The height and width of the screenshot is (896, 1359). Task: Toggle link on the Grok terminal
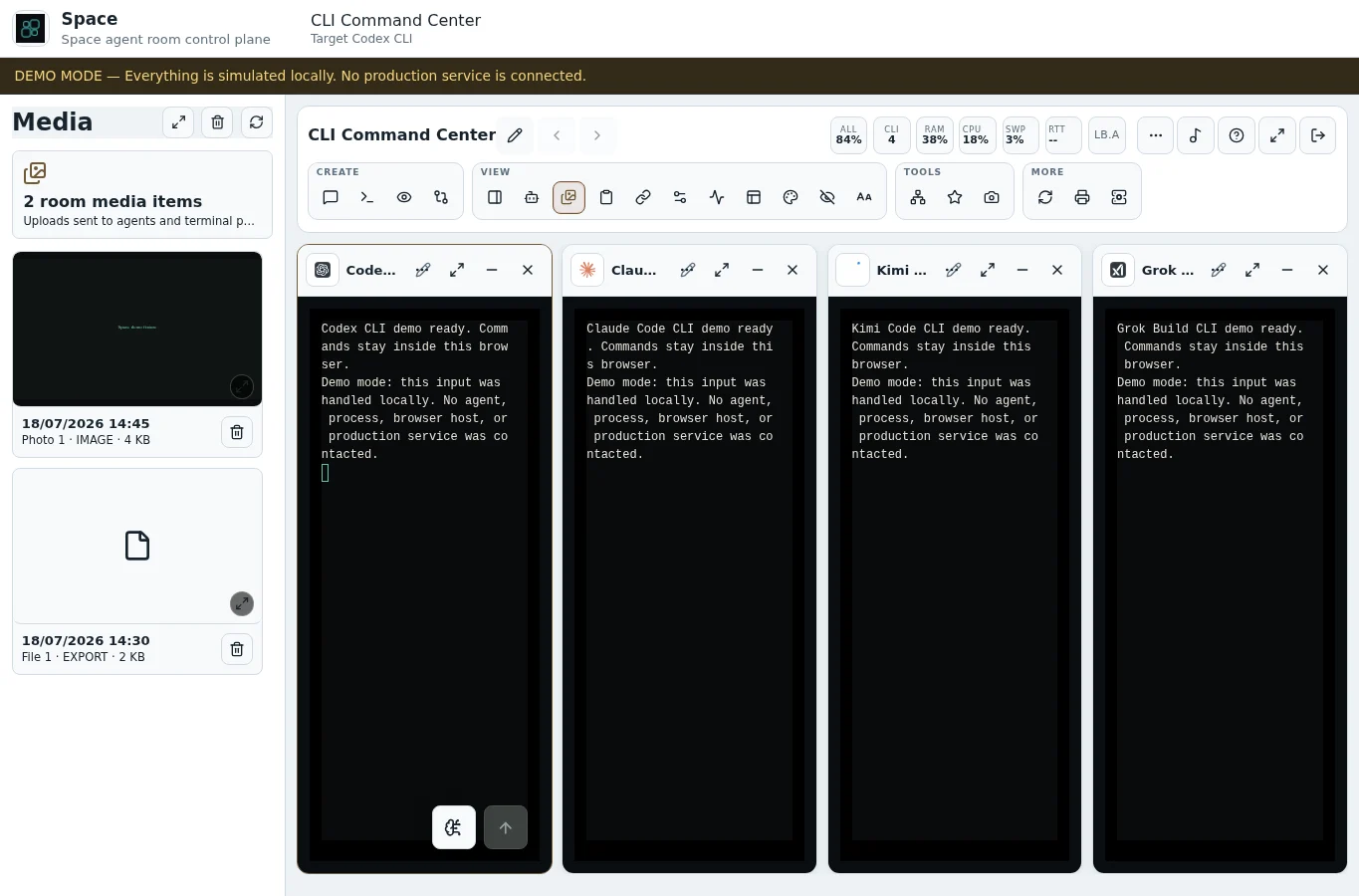(1219, 270)
